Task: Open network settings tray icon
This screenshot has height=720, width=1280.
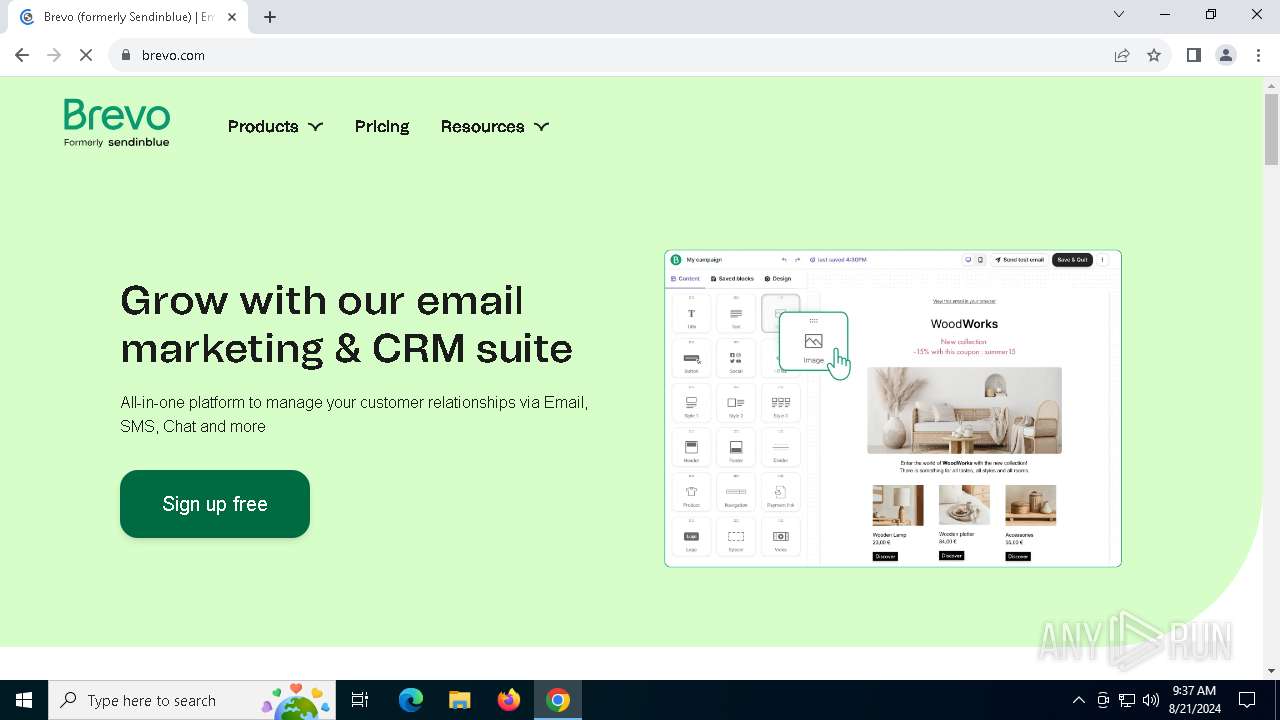Action: 1127,700
